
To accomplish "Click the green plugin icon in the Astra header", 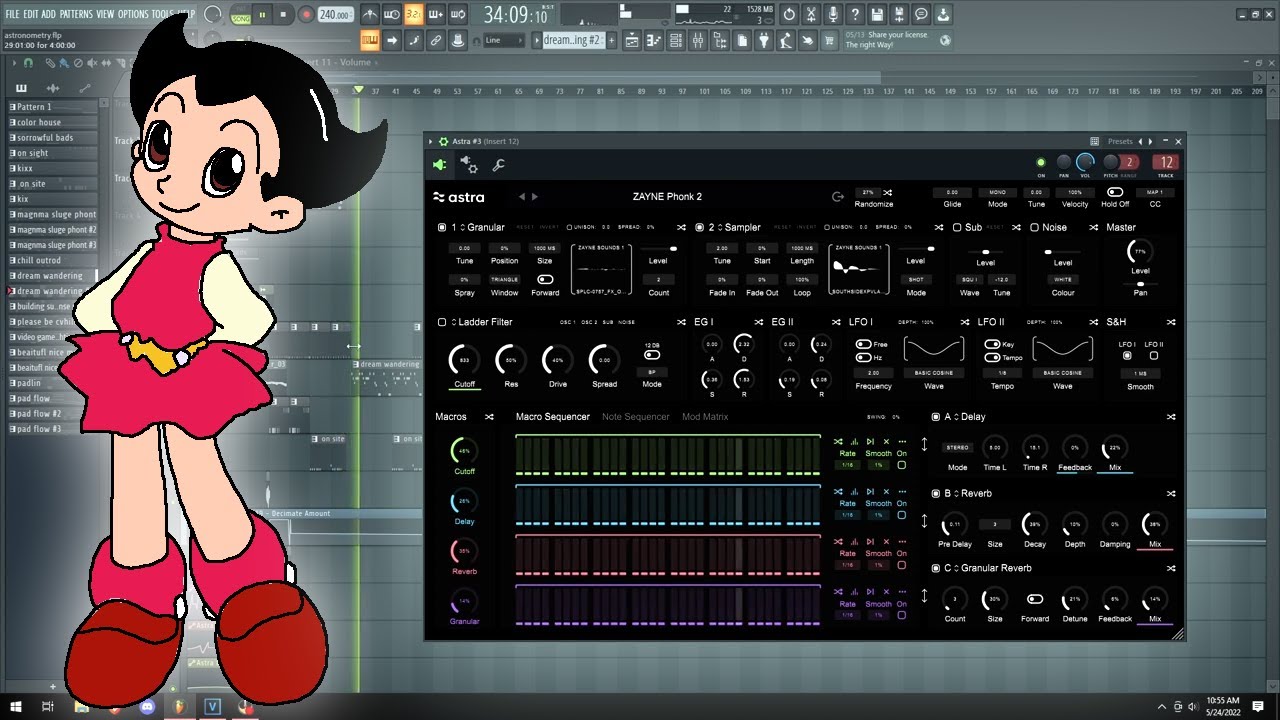I will (x=440, y=165).
